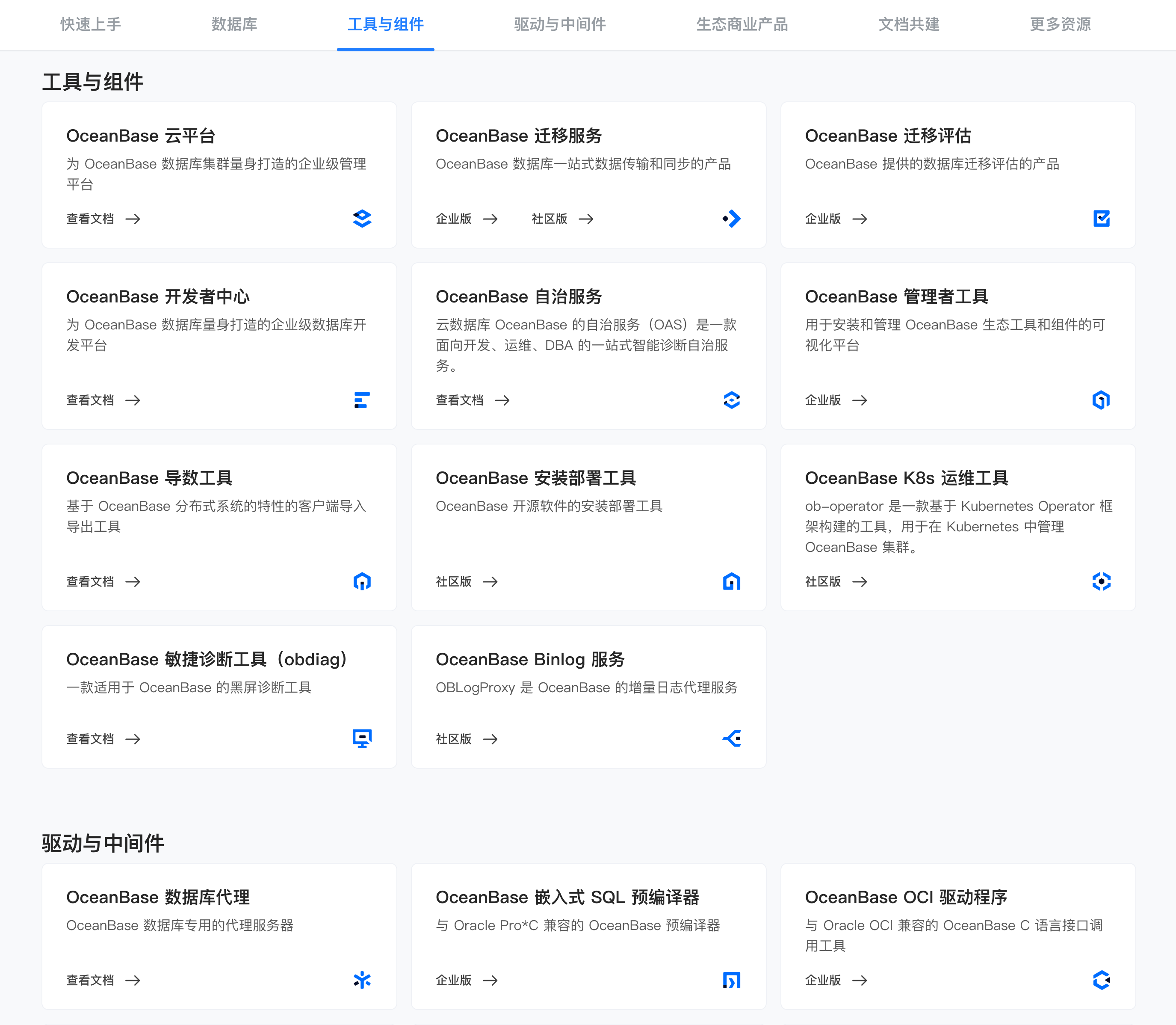The image size is (1176, 1025).
Task: Select the 生态商业产品 tab
Action: coord(742,24)
